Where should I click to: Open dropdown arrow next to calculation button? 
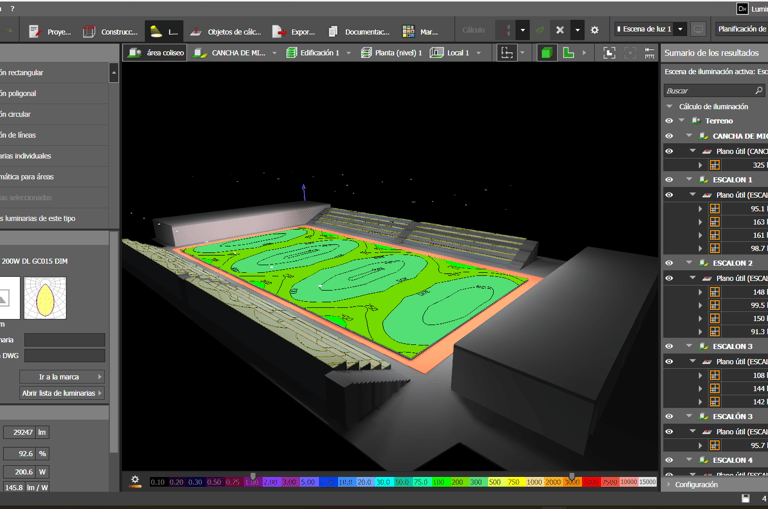(523, 30)
